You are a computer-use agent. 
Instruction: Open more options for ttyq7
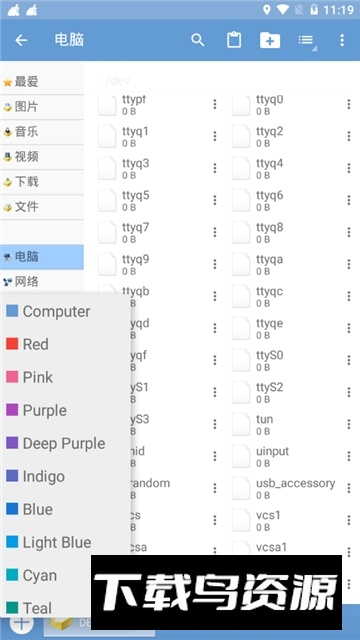pyautogui.click(x=215, y=232)
